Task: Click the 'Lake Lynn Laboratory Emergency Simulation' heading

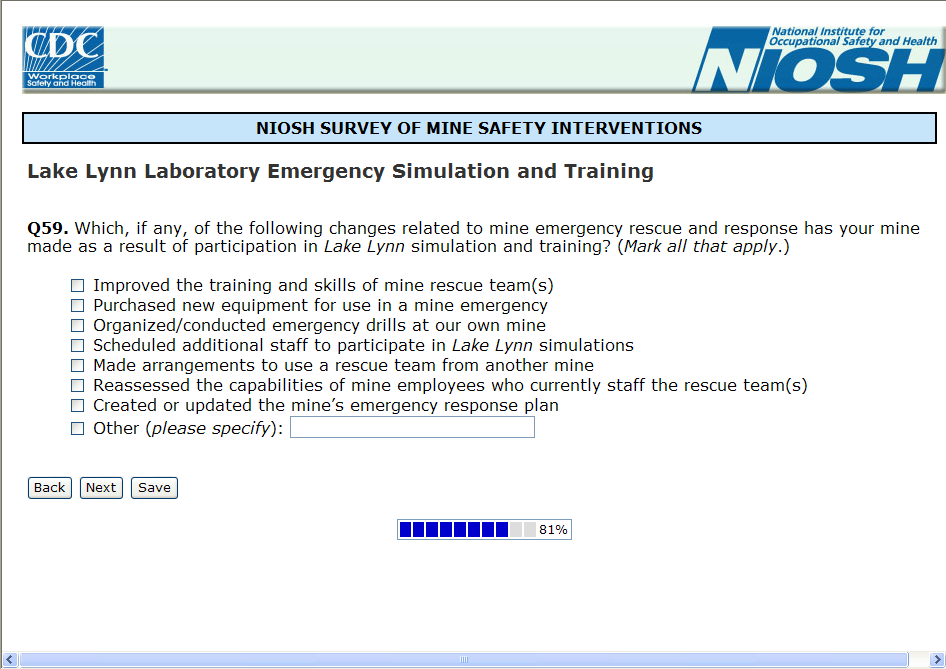Action: point(340,171)
